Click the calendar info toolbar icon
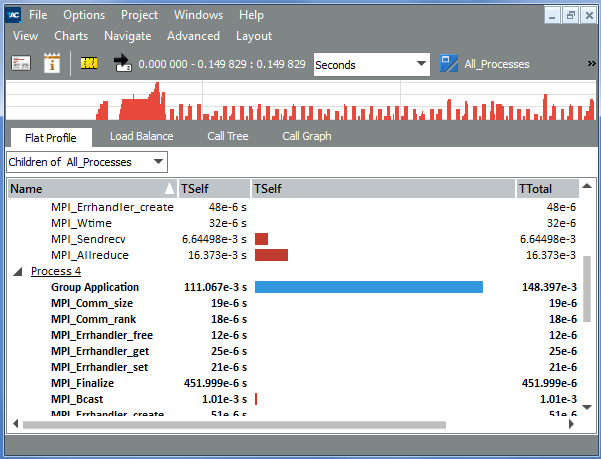 (x=52, y=63)
